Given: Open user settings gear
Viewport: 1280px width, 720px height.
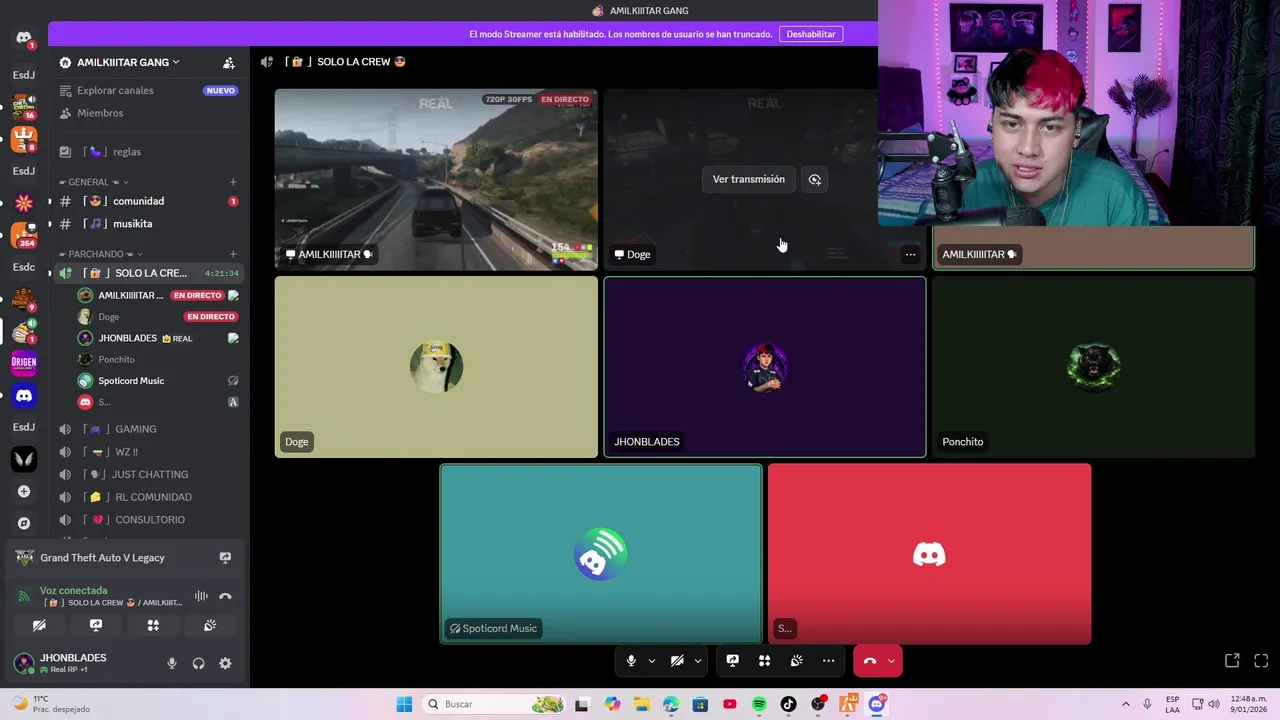Looking at the screenshot, I should coord(225,663).
